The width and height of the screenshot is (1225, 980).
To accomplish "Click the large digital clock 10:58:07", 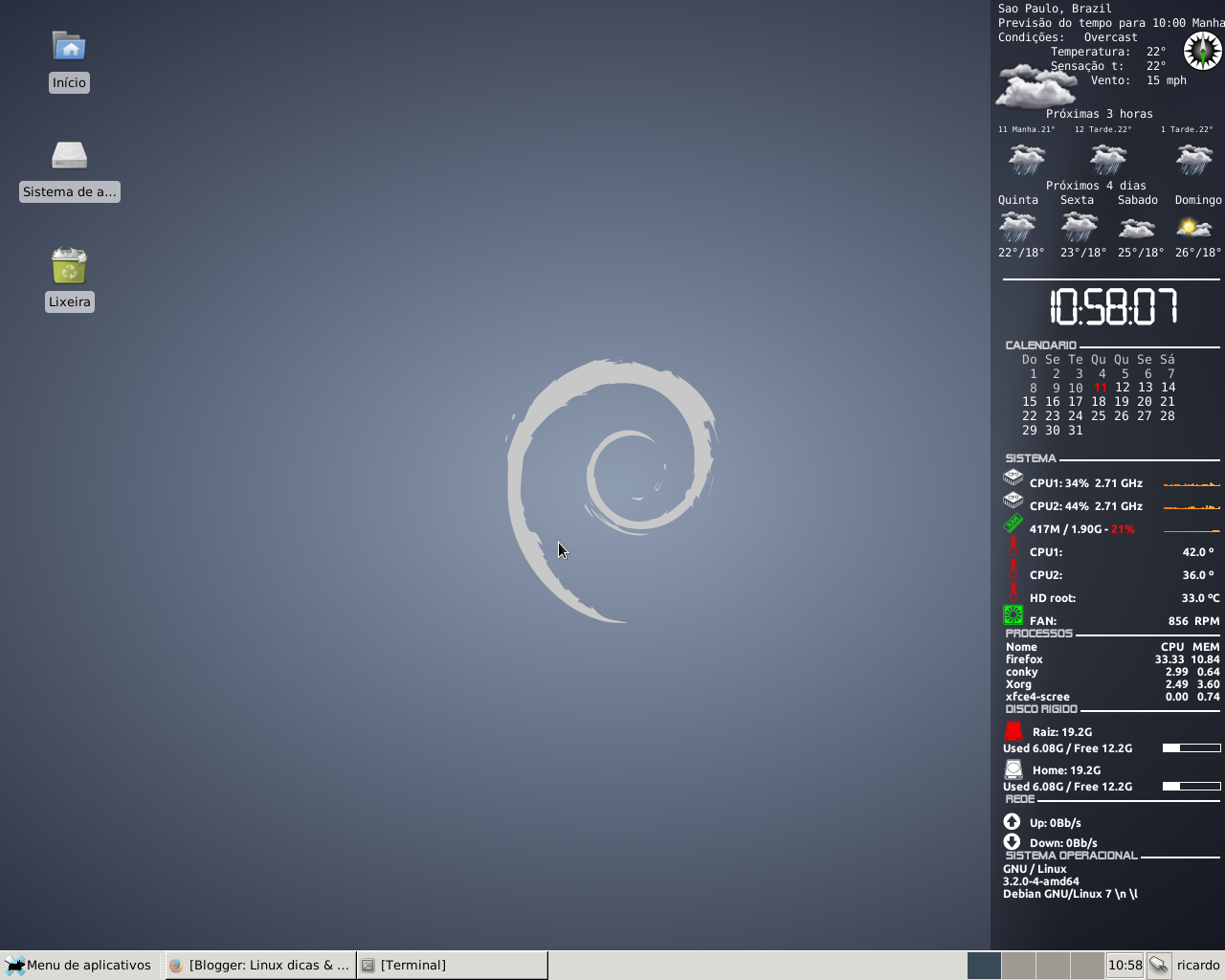I will 1114,306.
